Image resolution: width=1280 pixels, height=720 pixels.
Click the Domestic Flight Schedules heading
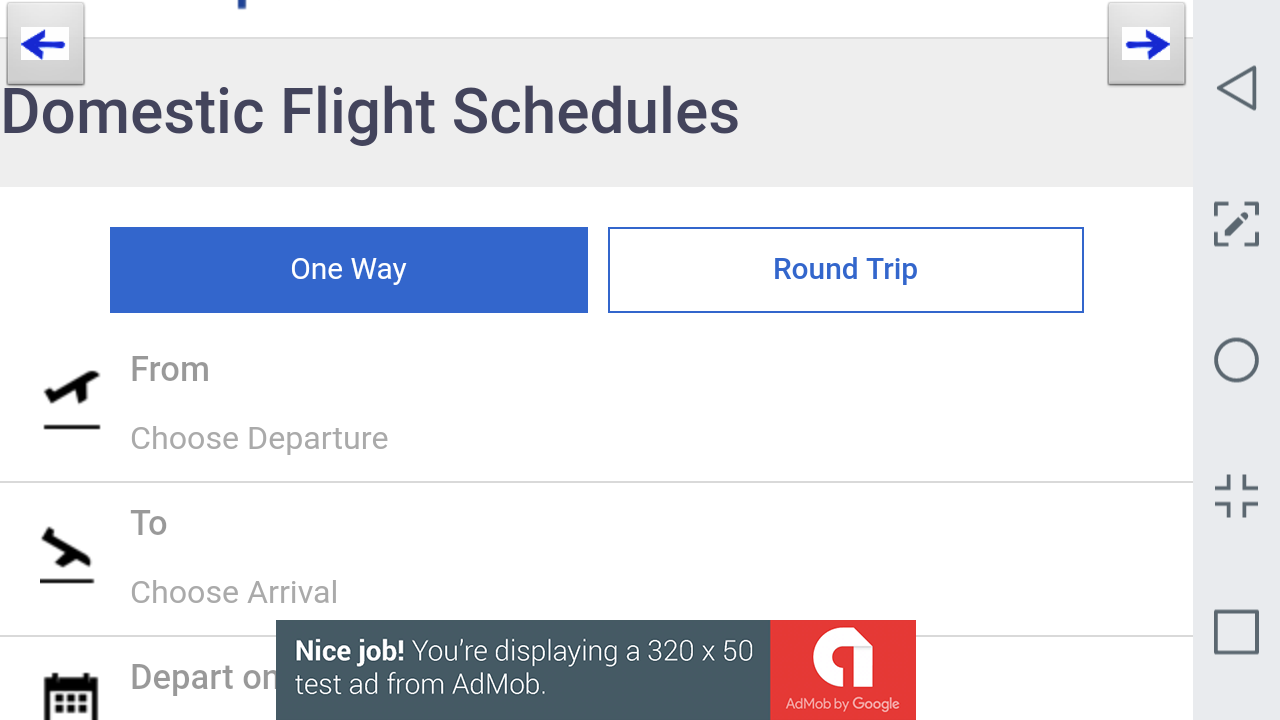(370, 112)
